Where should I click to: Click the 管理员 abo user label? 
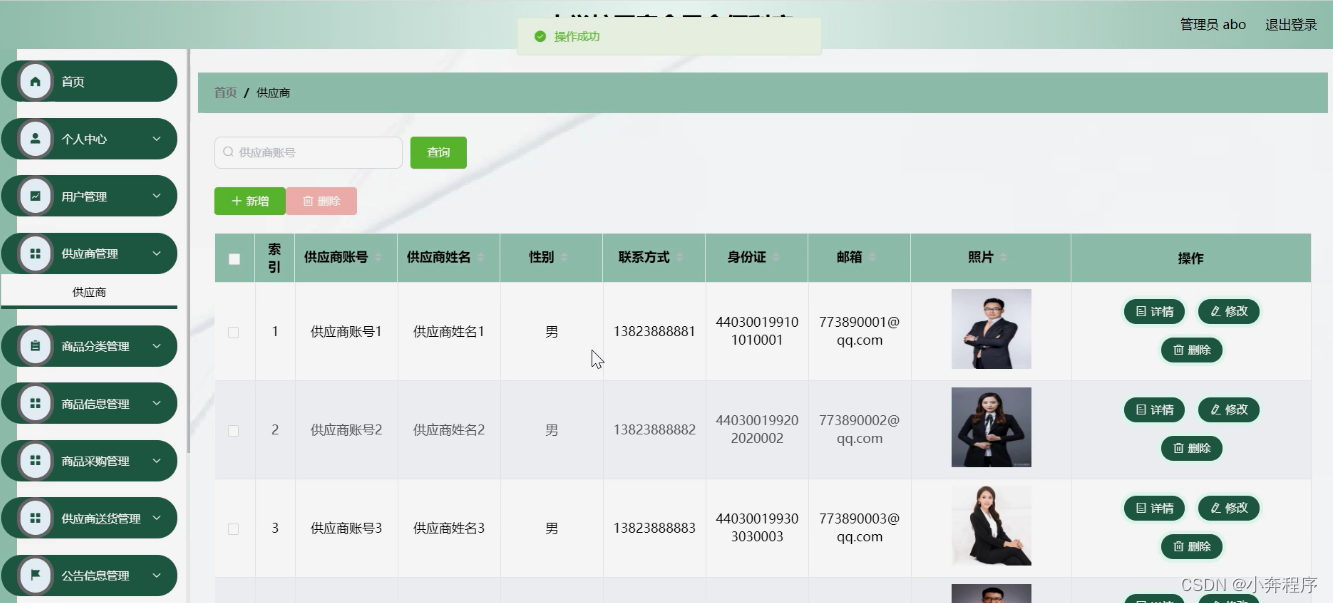coord(1213,25)
